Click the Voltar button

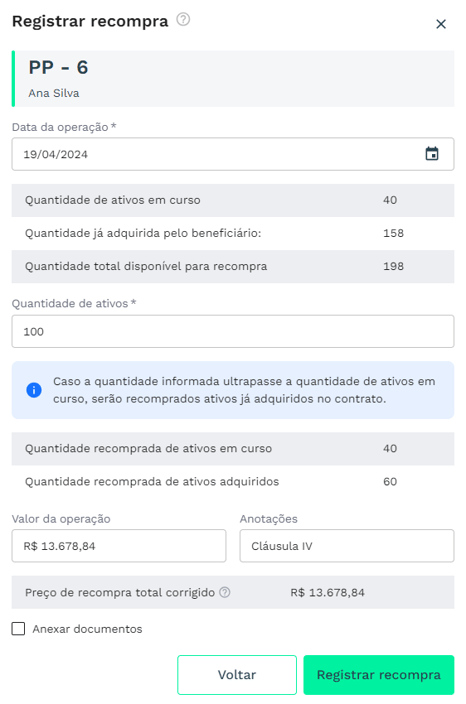[x=237, y=675]
